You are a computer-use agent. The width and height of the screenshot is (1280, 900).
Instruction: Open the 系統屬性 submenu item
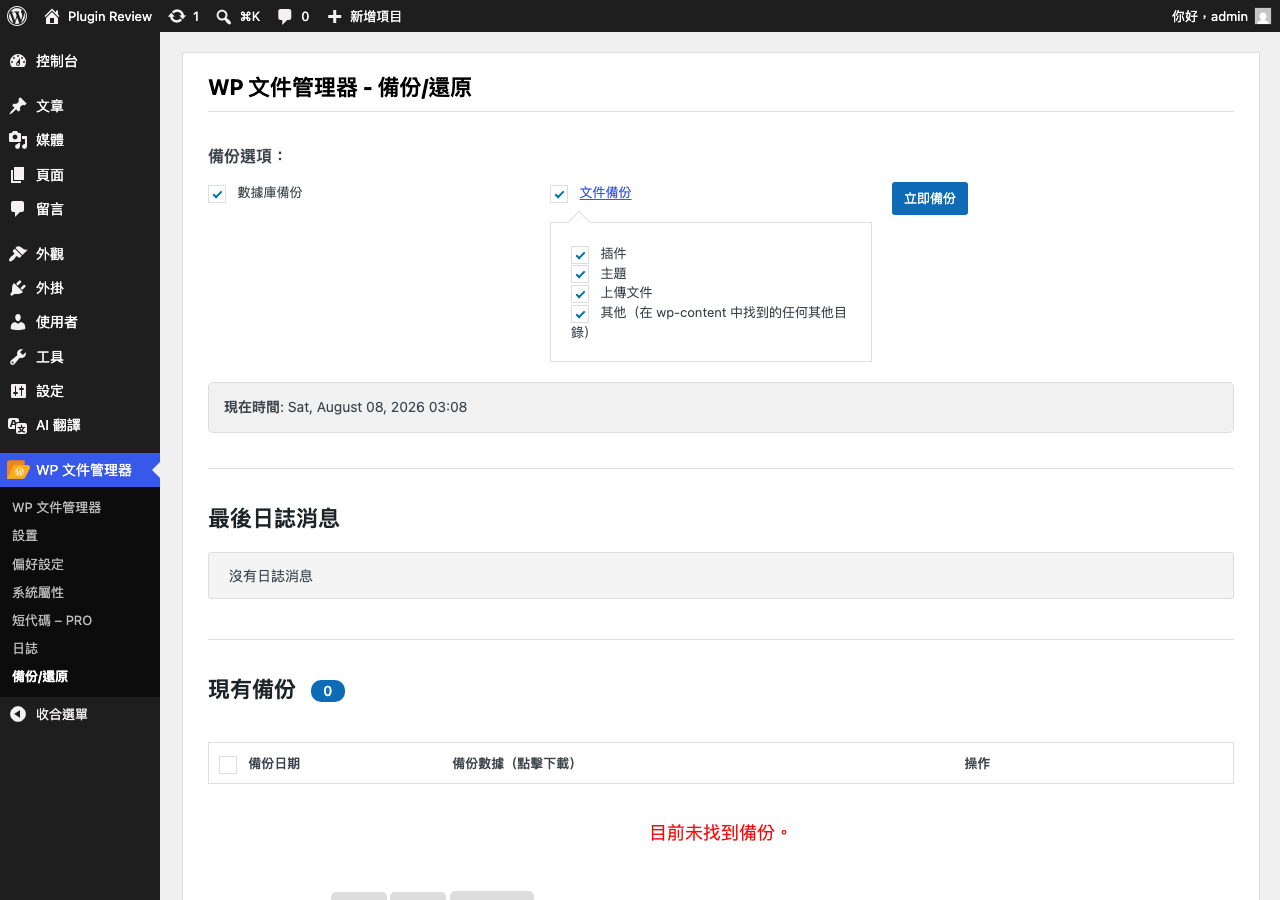click(x=80, y=592)
